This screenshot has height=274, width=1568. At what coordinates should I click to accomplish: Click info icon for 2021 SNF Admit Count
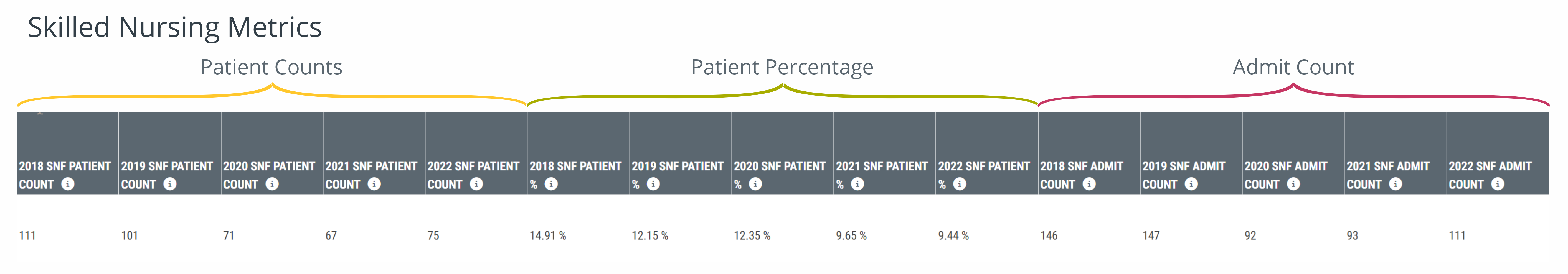point(1396,183)
